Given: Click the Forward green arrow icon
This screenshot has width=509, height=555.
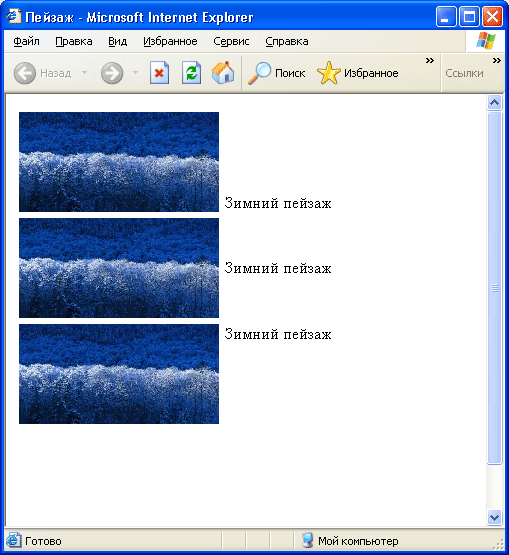Looking at the screenshot, I should point(112,73).
